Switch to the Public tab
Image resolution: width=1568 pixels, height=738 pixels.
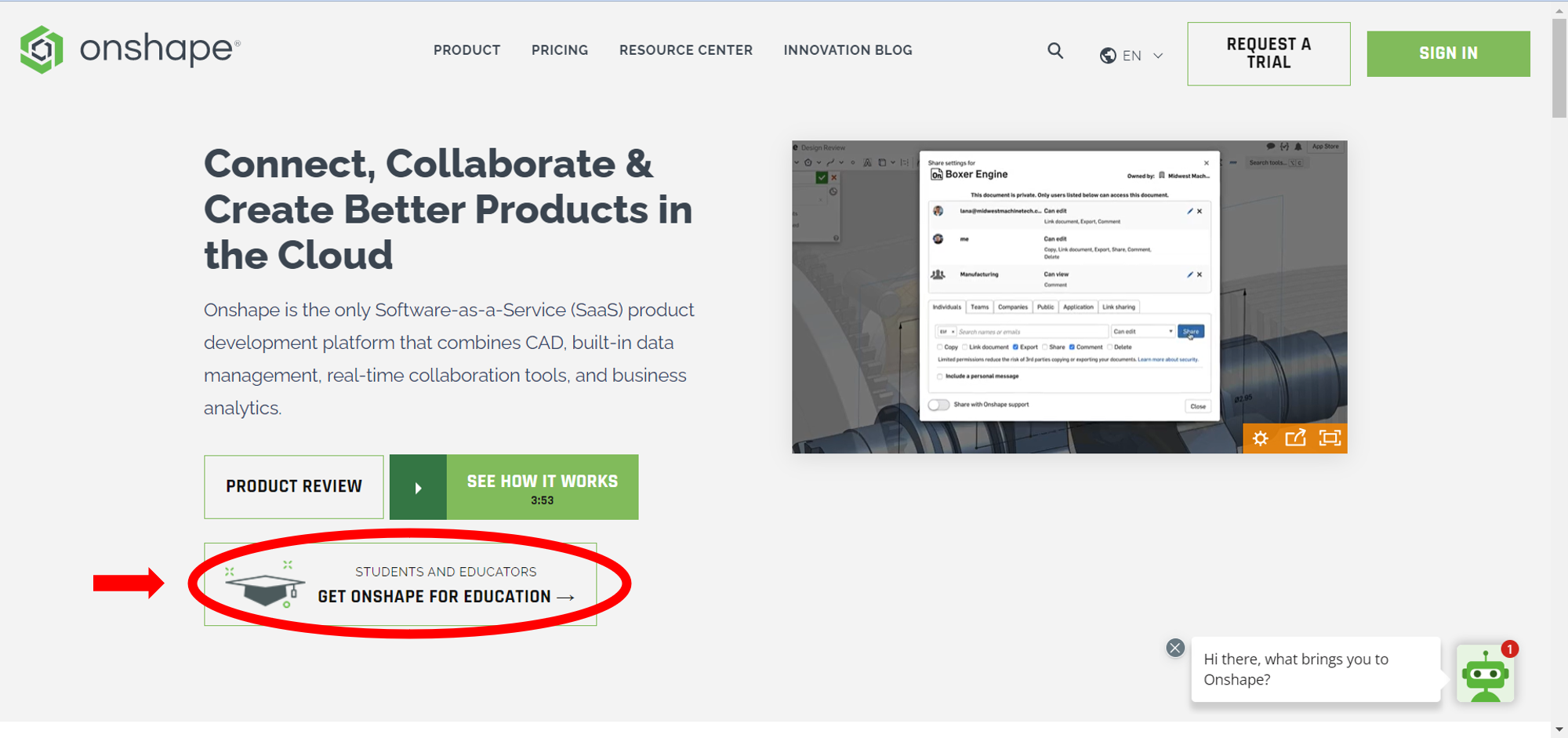(x=1046, y=307)
